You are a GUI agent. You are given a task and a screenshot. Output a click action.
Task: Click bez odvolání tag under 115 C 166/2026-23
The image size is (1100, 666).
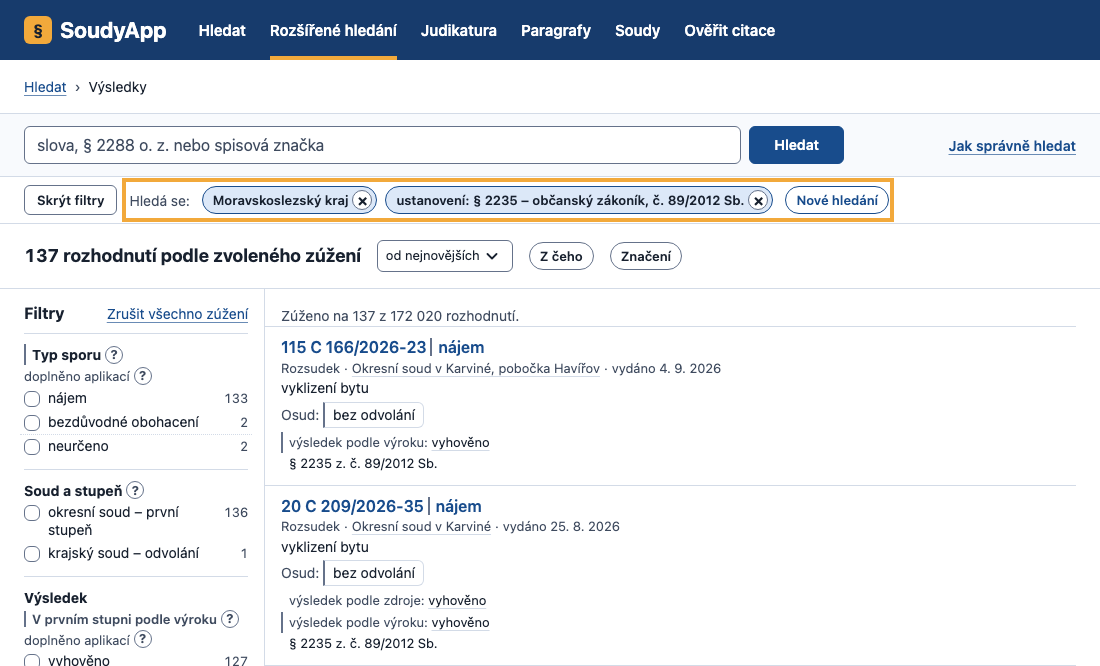(x=374, y=415)
